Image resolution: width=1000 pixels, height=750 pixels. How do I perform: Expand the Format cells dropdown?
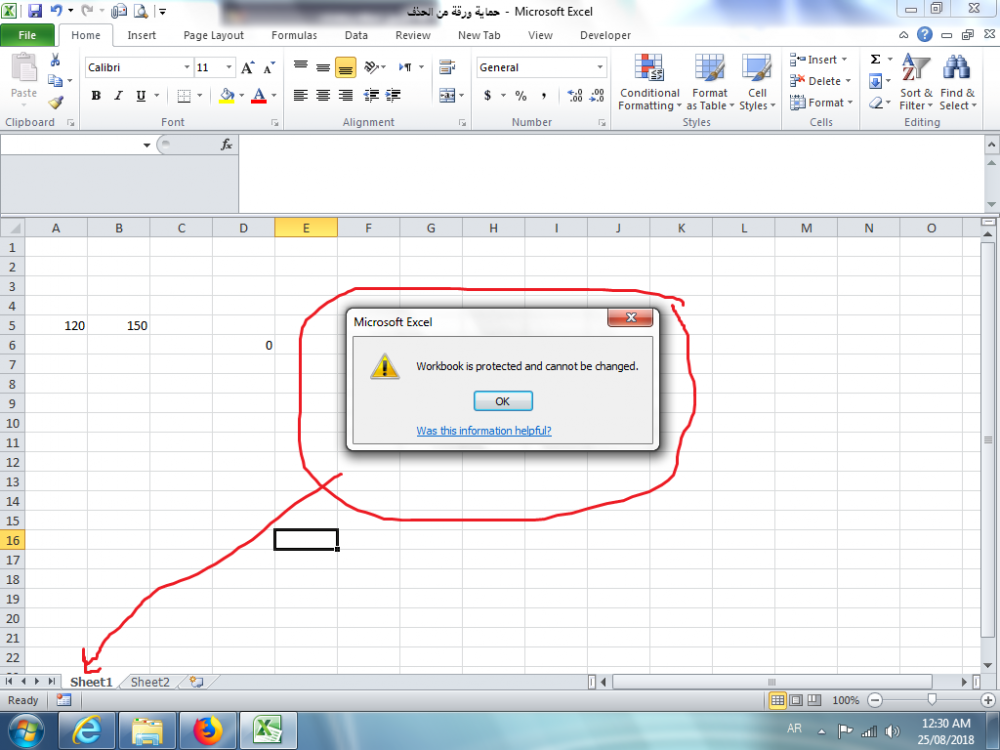pos(850,102)
